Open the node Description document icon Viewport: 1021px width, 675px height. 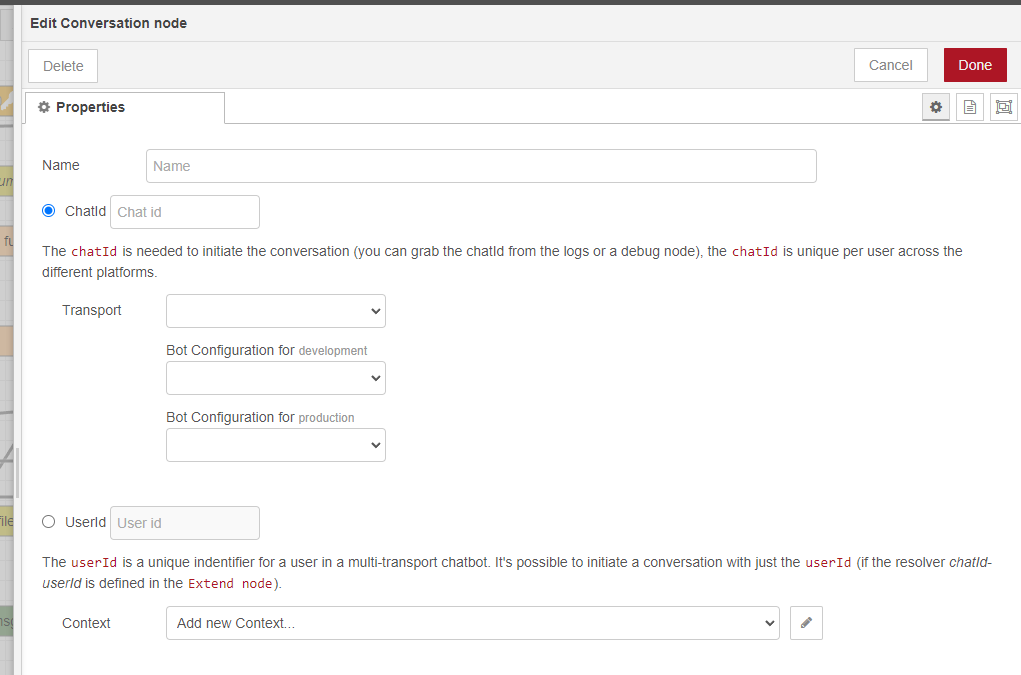pyautogui.click(x=970, y=107)
